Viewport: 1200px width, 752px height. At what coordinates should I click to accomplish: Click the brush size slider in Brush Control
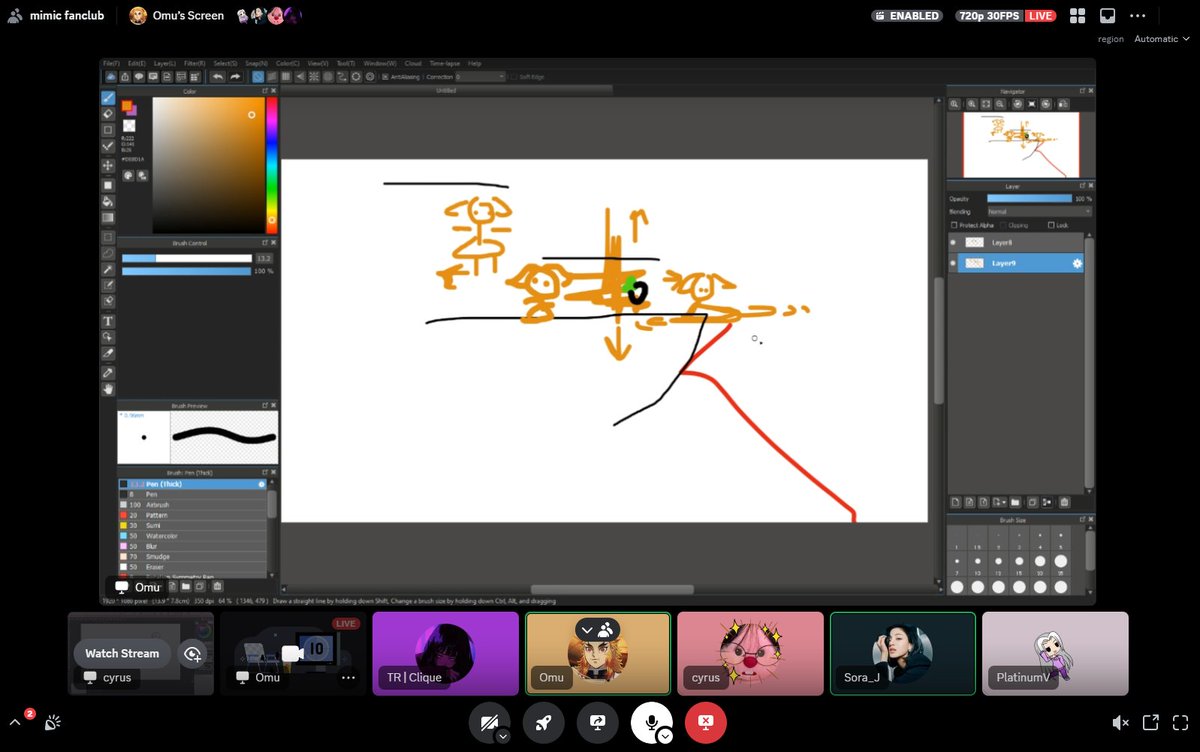(x=186, y=258)
